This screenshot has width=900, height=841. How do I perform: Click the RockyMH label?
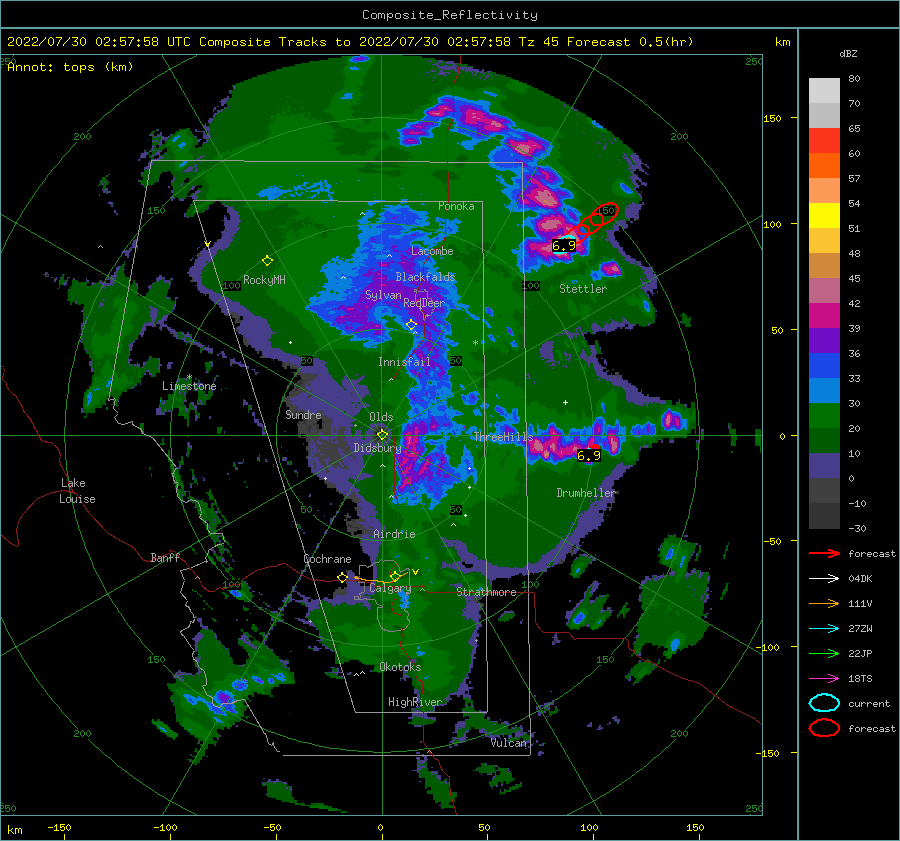pyautogui.click(x=264, y=280)
